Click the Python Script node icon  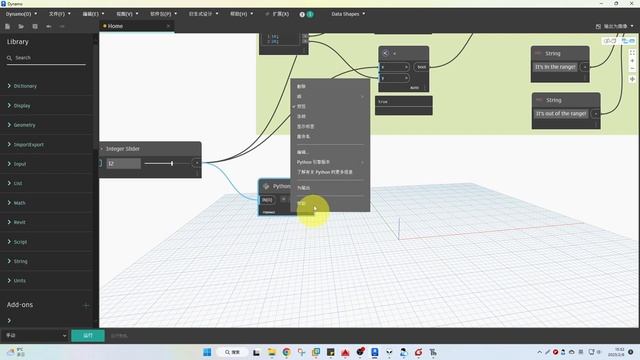pyautogui.click(x=266, y=187)
